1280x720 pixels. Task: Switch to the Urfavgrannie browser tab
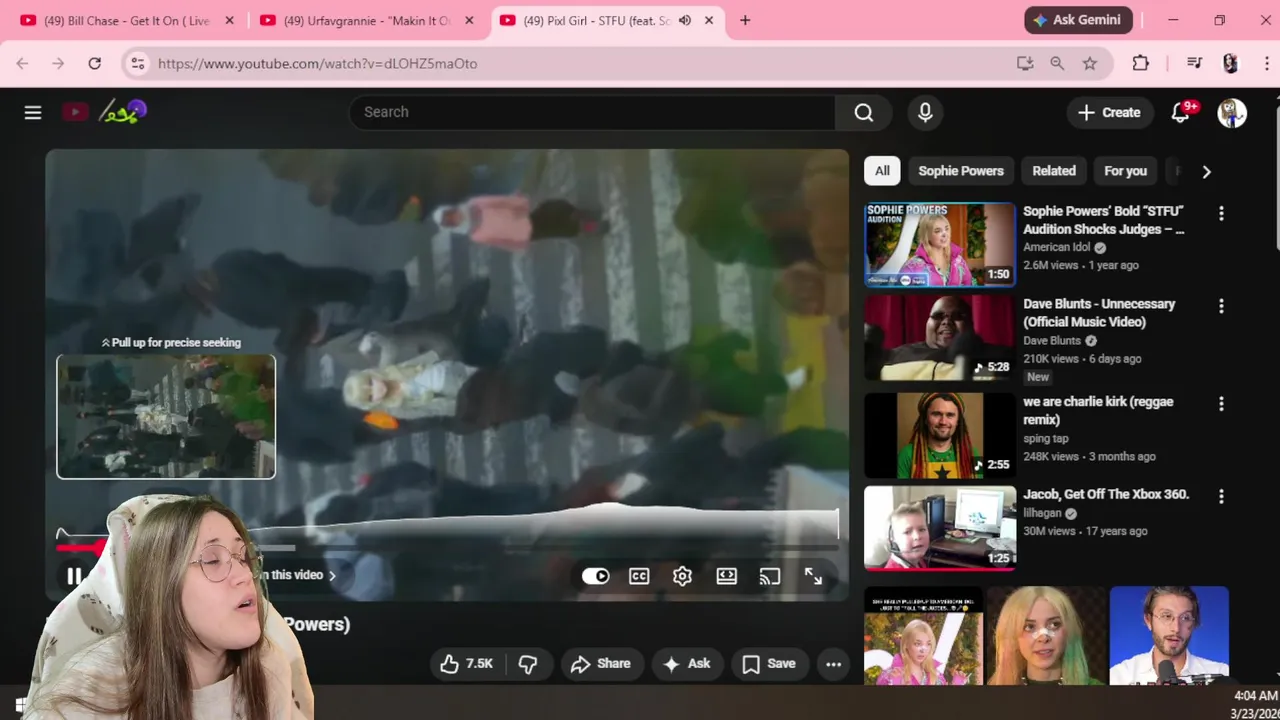coord(366,20)
